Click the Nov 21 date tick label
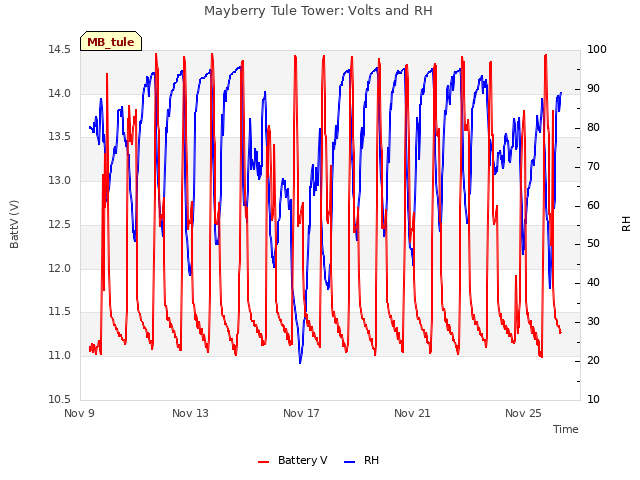Viewport: 640px width, 480px height. click(412, 413)
